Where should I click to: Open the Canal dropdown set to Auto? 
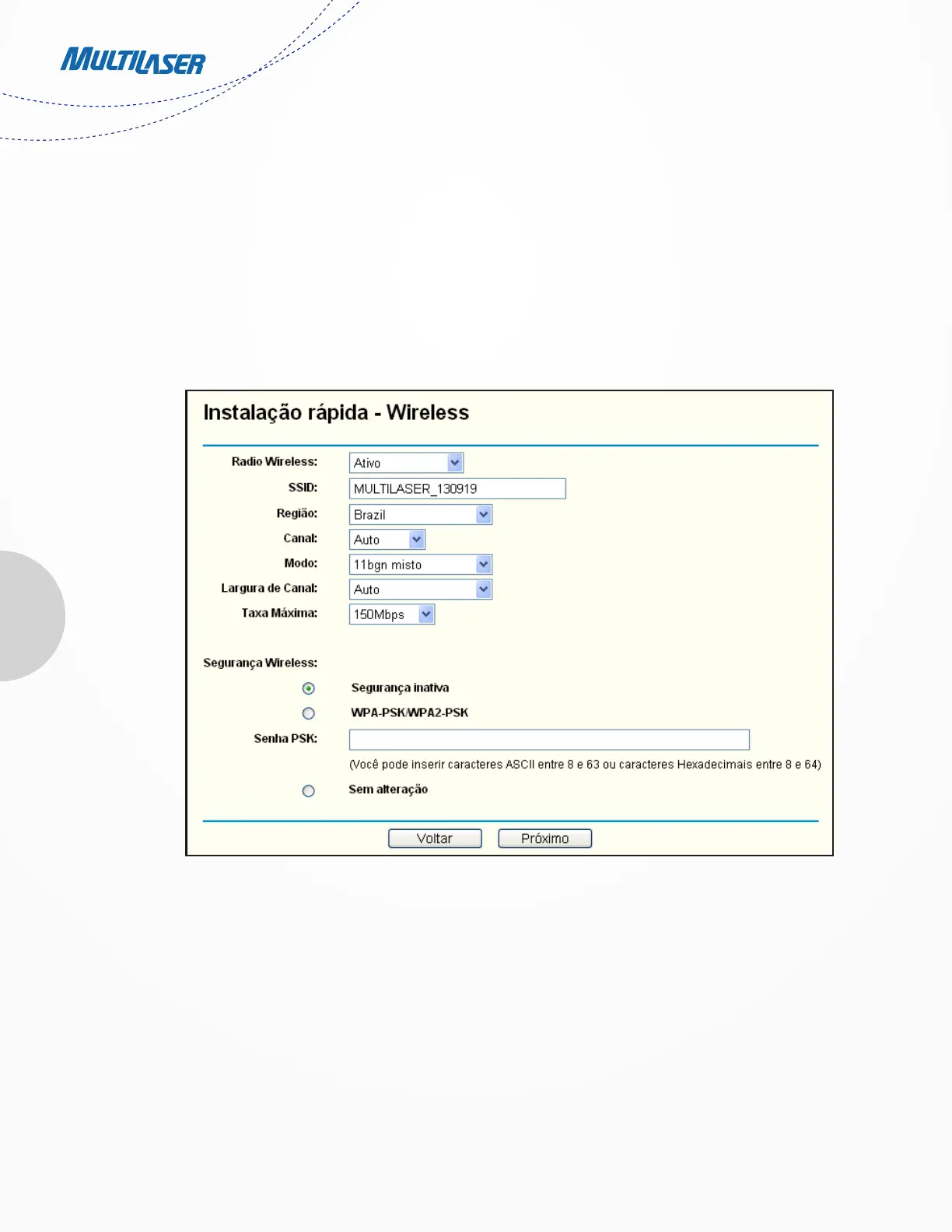[387, 539]
